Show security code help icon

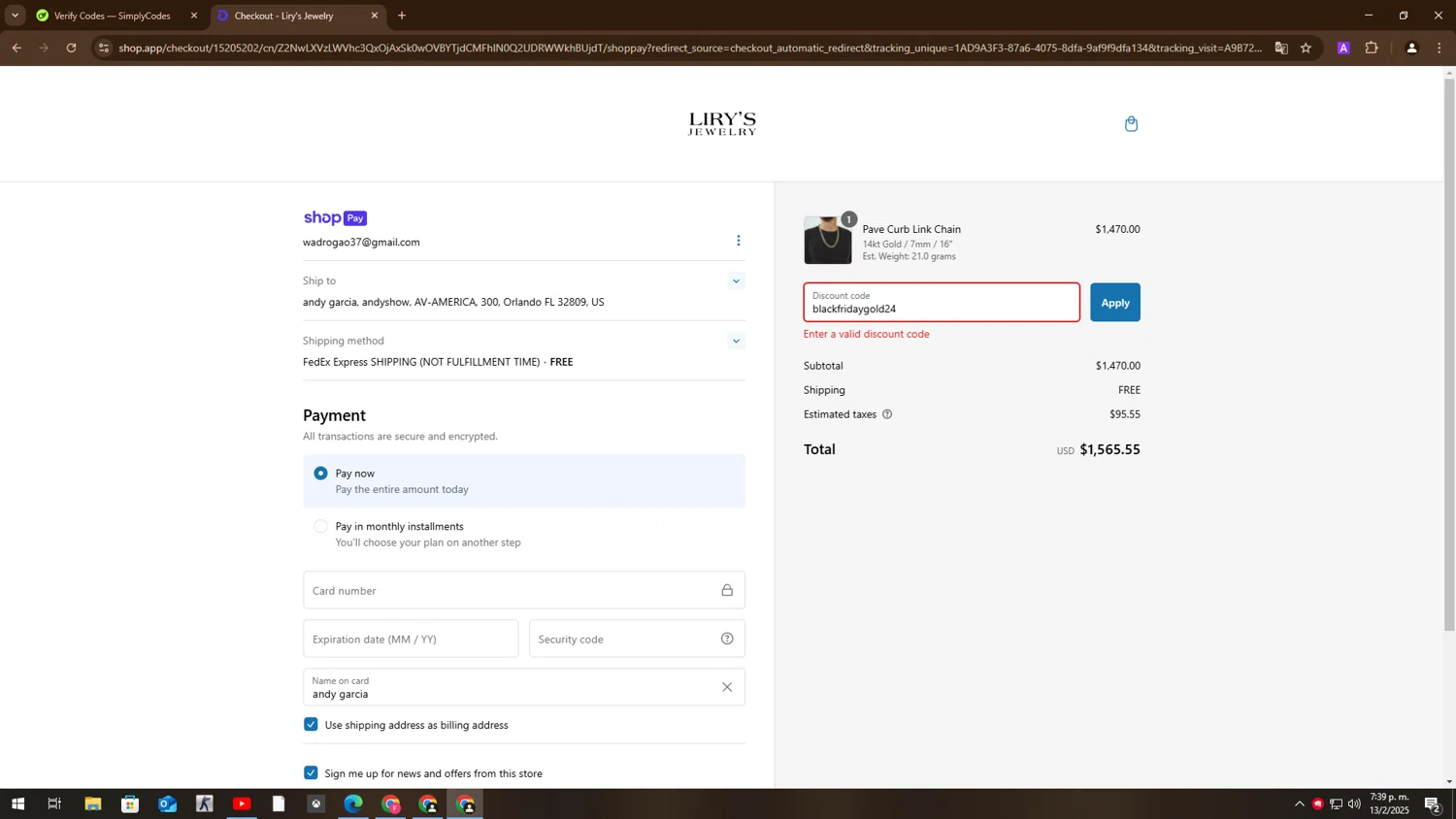pos(727,639)
